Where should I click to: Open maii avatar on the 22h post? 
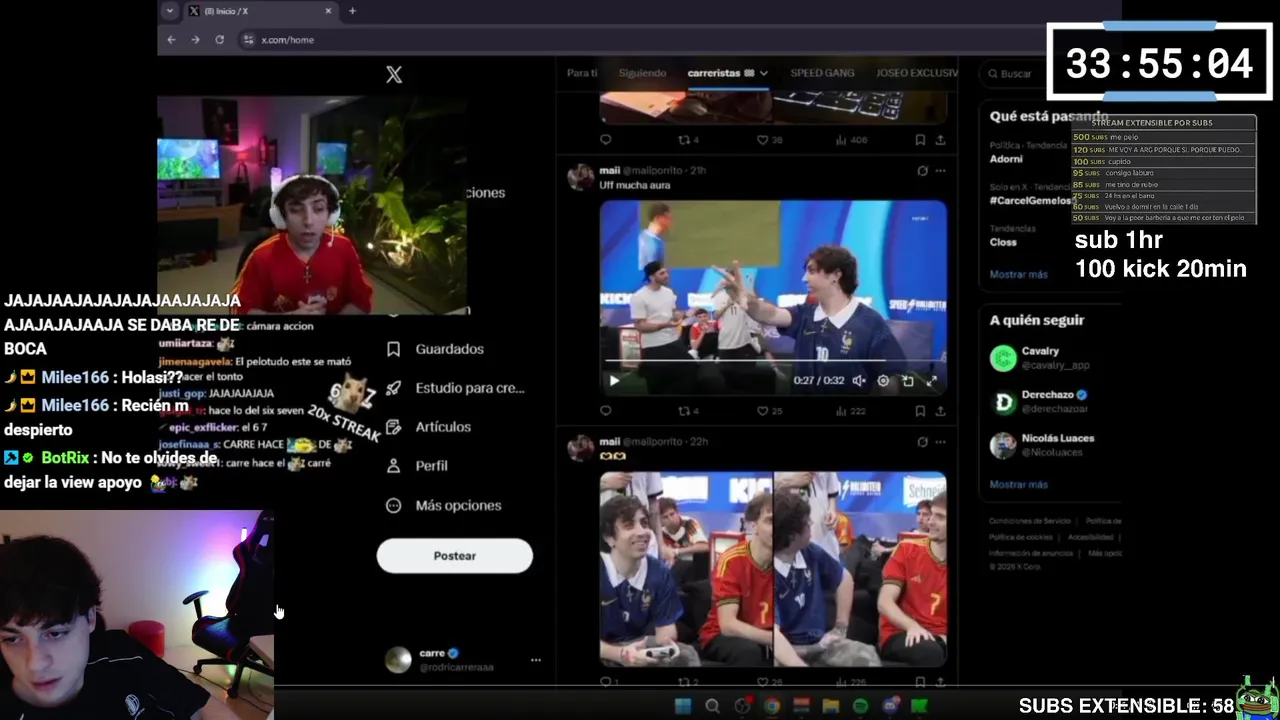581,448
